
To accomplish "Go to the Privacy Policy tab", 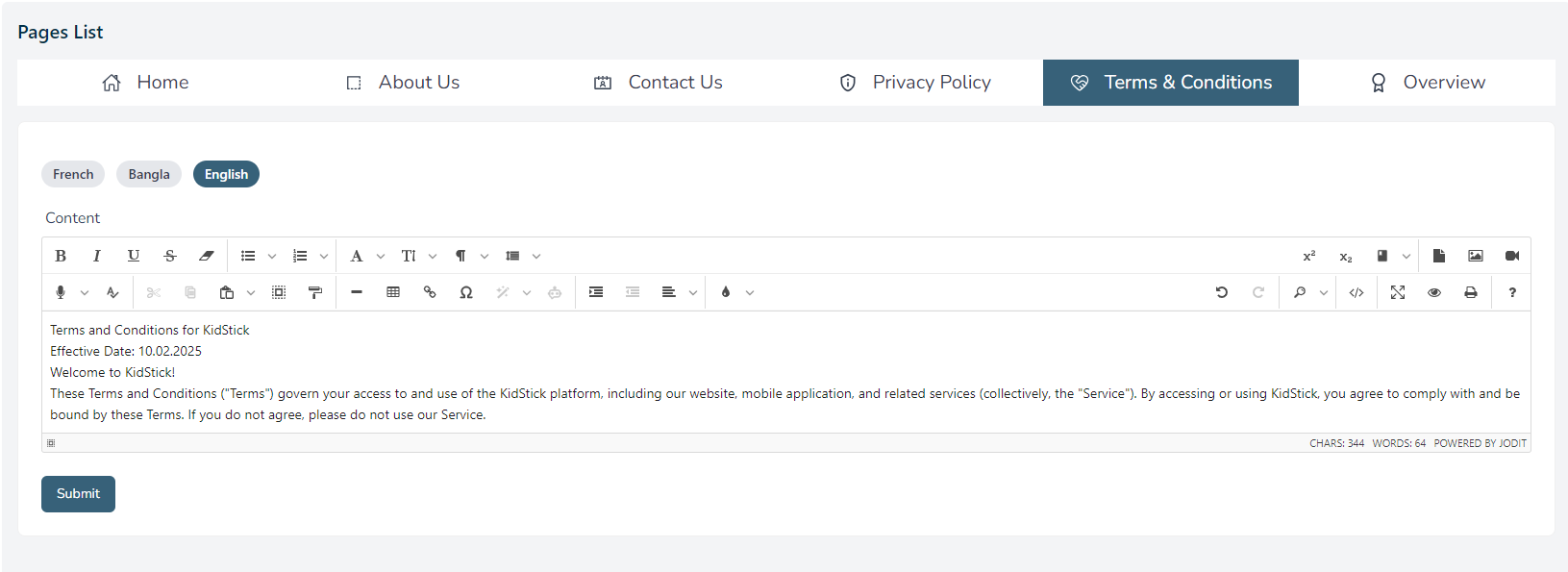I will tap(914, 83).
